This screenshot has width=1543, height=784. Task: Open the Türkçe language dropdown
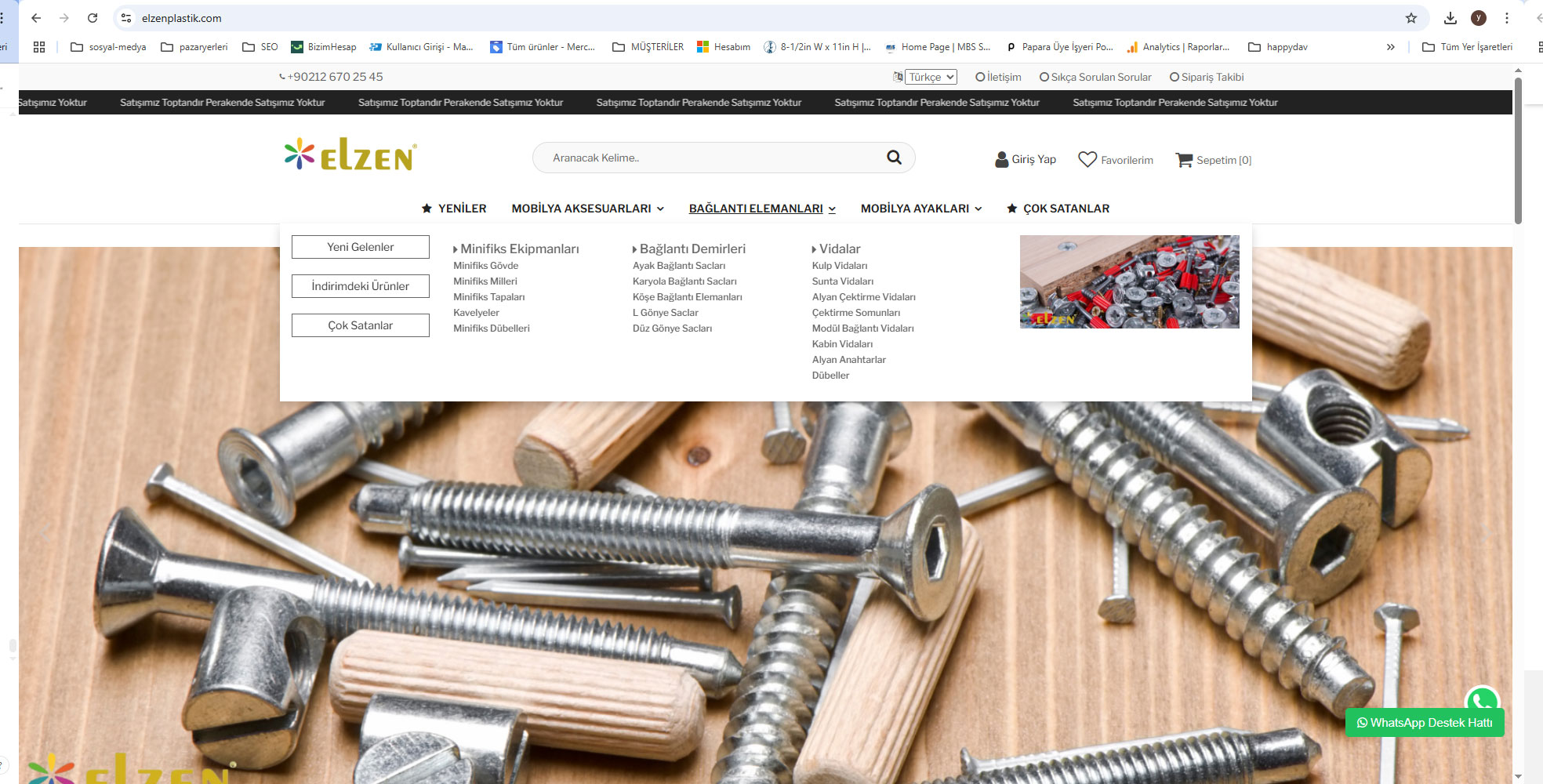click(931, 77)
